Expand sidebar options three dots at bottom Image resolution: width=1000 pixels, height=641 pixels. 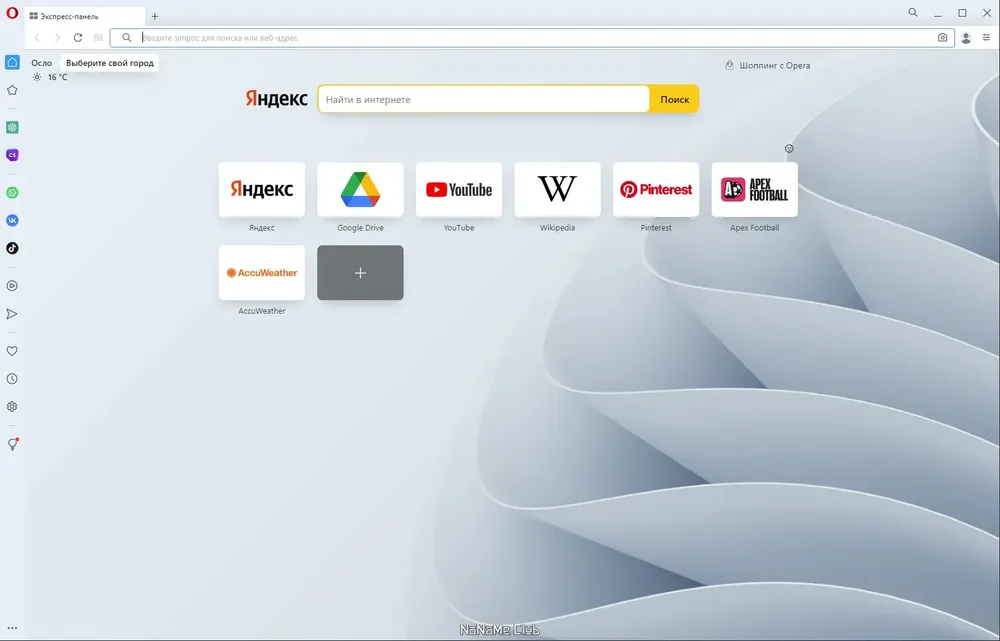click(12, 628)
